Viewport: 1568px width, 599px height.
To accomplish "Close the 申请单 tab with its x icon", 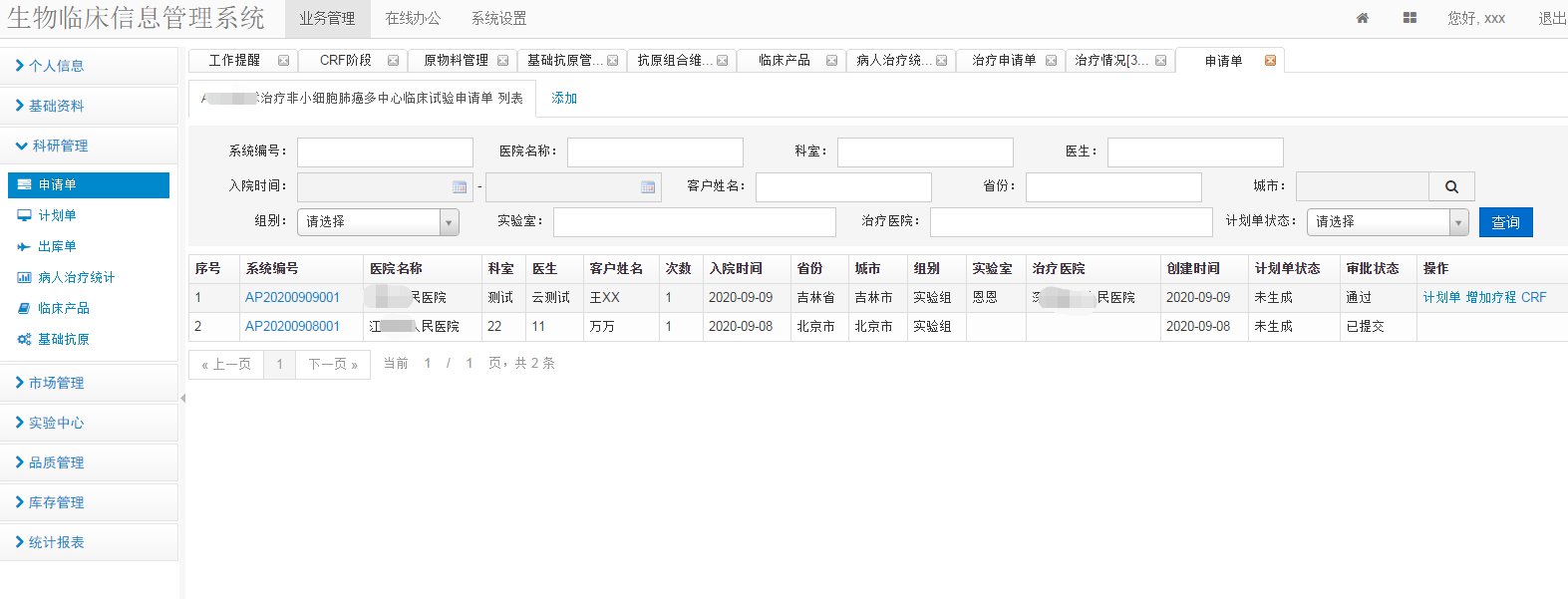I will (1270, 61).
